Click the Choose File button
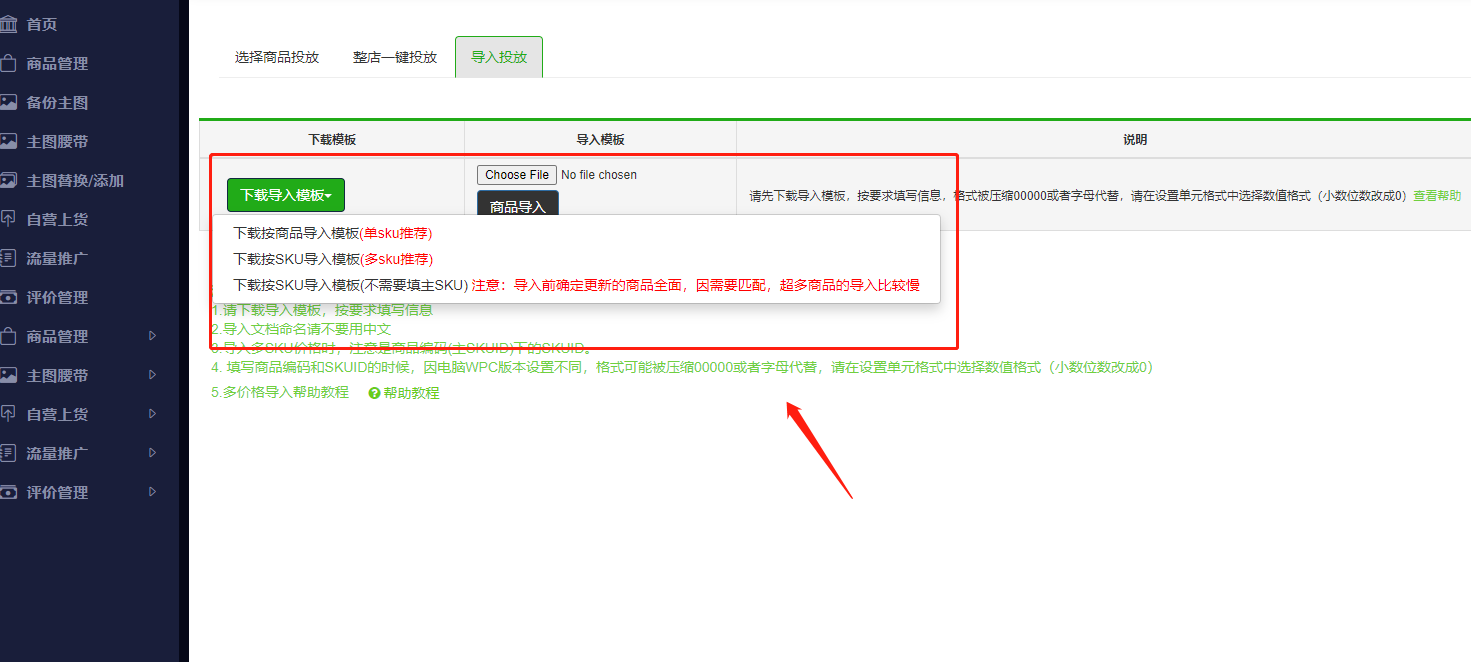This screenshot has width=1471, height=662. pyautogui.click(x=516, y=175)
